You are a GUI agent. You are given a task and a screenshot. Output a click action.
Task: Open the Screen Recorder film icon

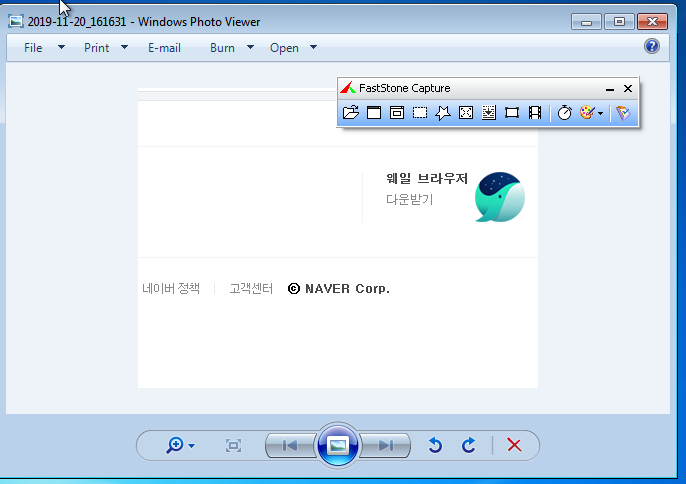tap(535, 113)
